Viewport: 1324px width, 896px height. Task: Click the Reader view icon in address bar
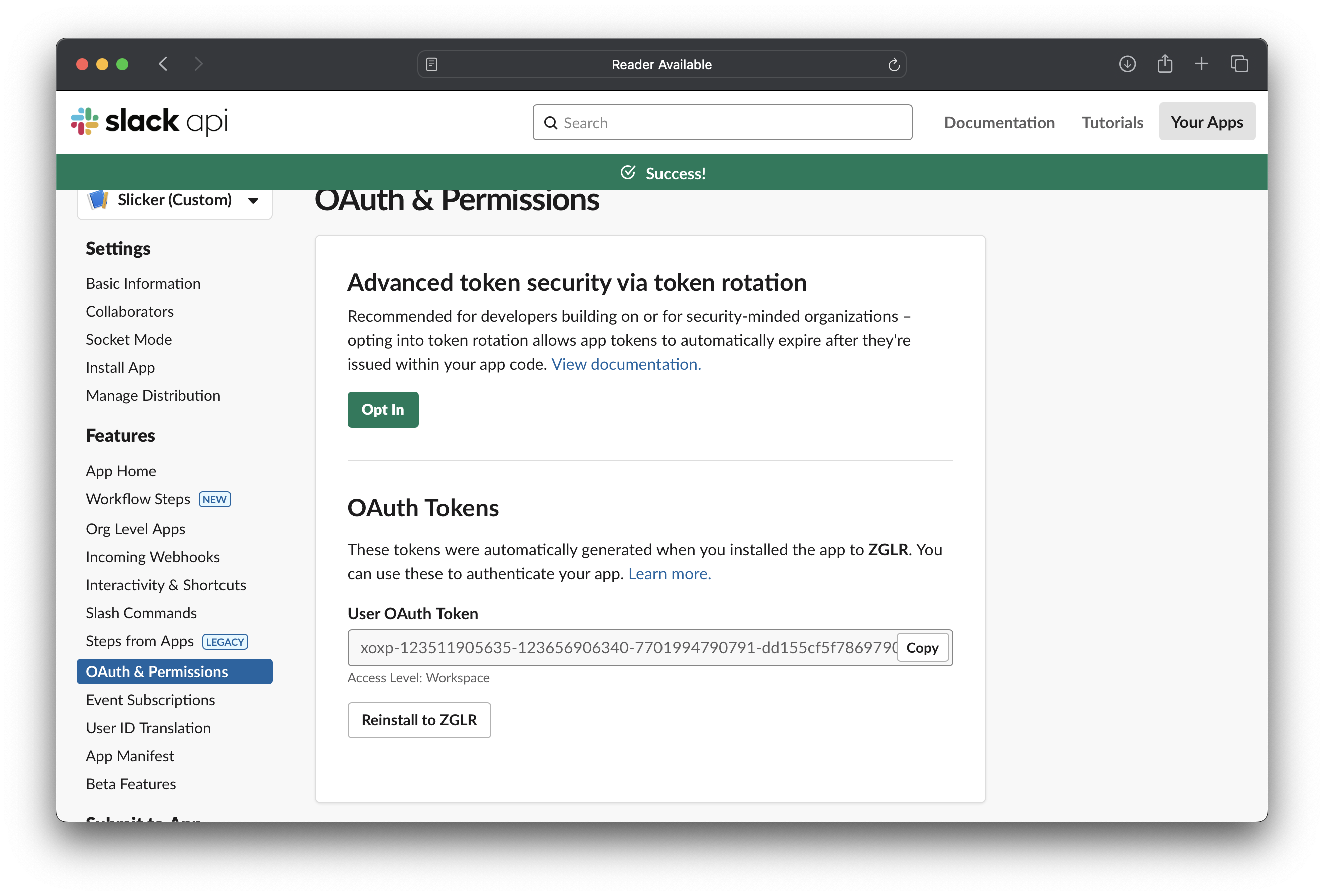coord(432,64)
